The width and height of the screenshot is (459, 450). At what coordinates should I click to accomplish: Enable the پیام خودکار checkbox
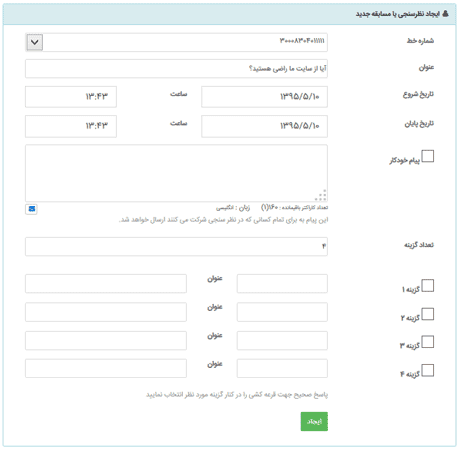pos(428,156)
